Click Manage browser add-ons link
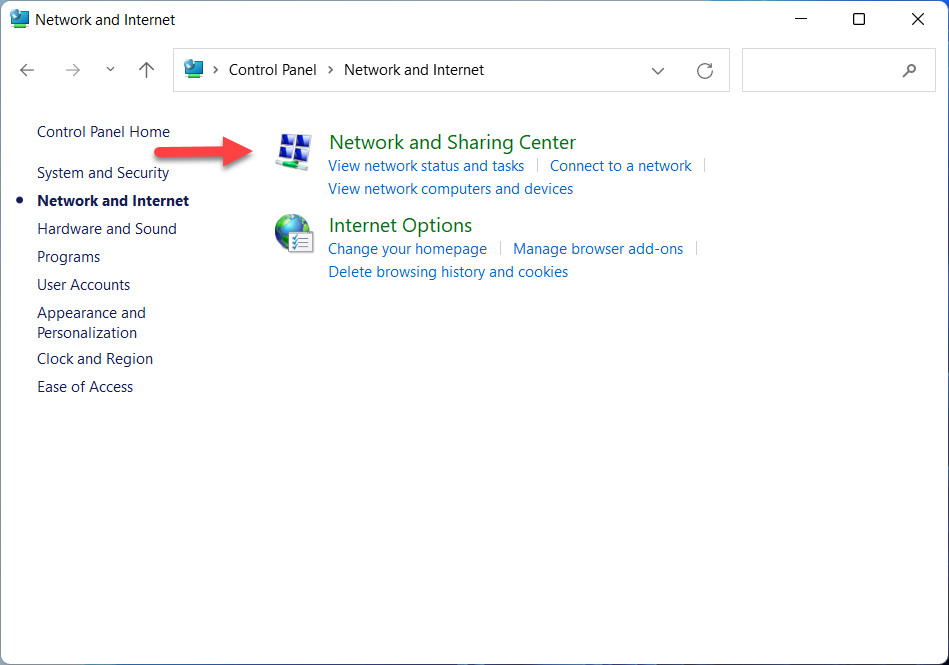Image resolution: width=949 pixels, height=665 pixels. click(598, 249)
